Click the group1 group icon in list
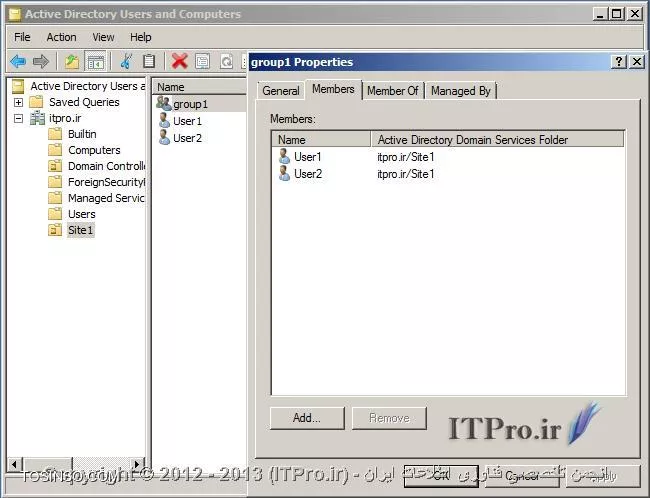The width and height of the screenshot is (650, 498). coord(164,103)
